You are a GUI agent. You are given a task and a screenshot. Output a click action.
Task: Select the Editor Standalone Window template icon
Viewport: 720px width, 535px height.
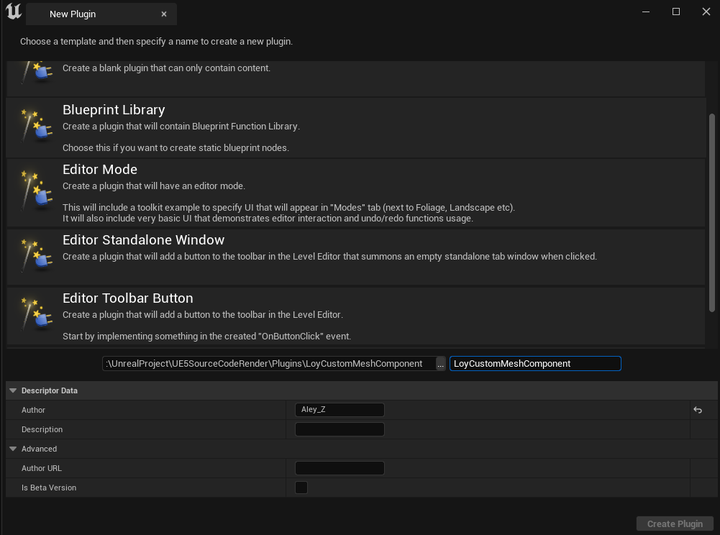(x=37, y=255)
